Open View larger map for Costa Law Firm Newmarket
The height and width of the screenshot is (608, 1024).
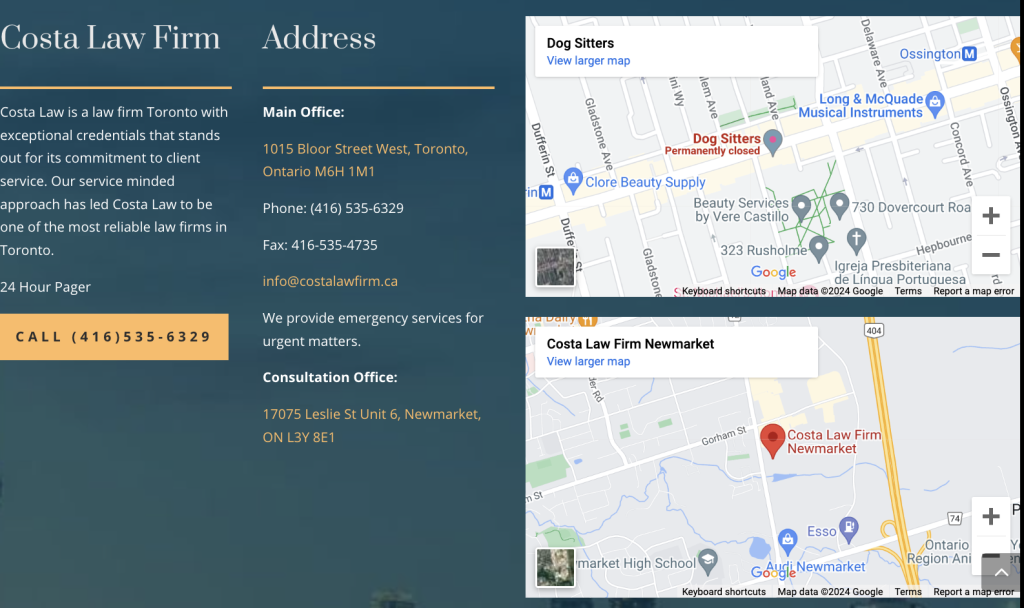[588, 361]
